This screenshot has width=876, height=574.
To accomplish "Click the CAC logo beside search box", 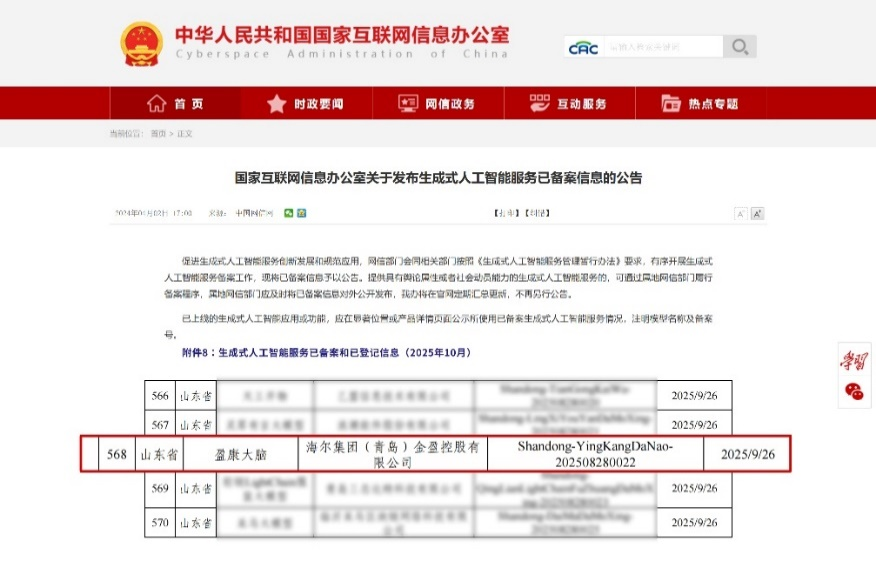I will tap(583, 47).
